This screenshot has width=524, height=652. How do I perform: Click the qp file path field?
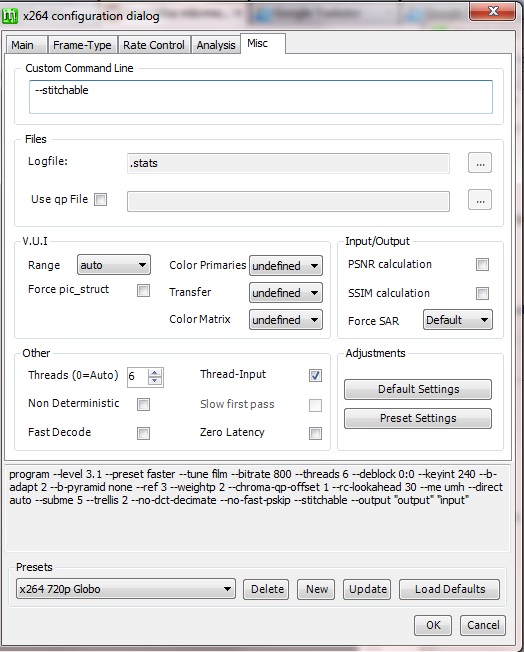tap(288, 201)
